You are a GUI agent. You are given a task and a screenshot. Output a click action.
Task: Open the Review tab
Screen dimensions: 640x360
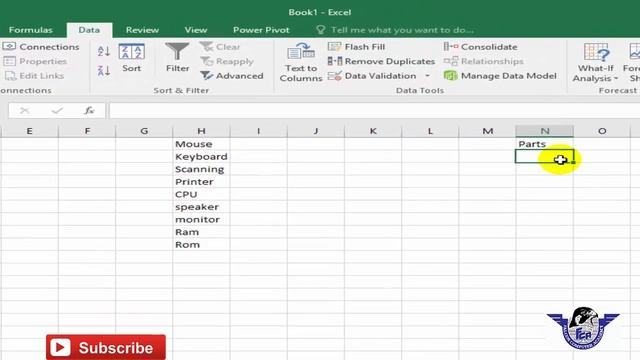click(142, 30)
